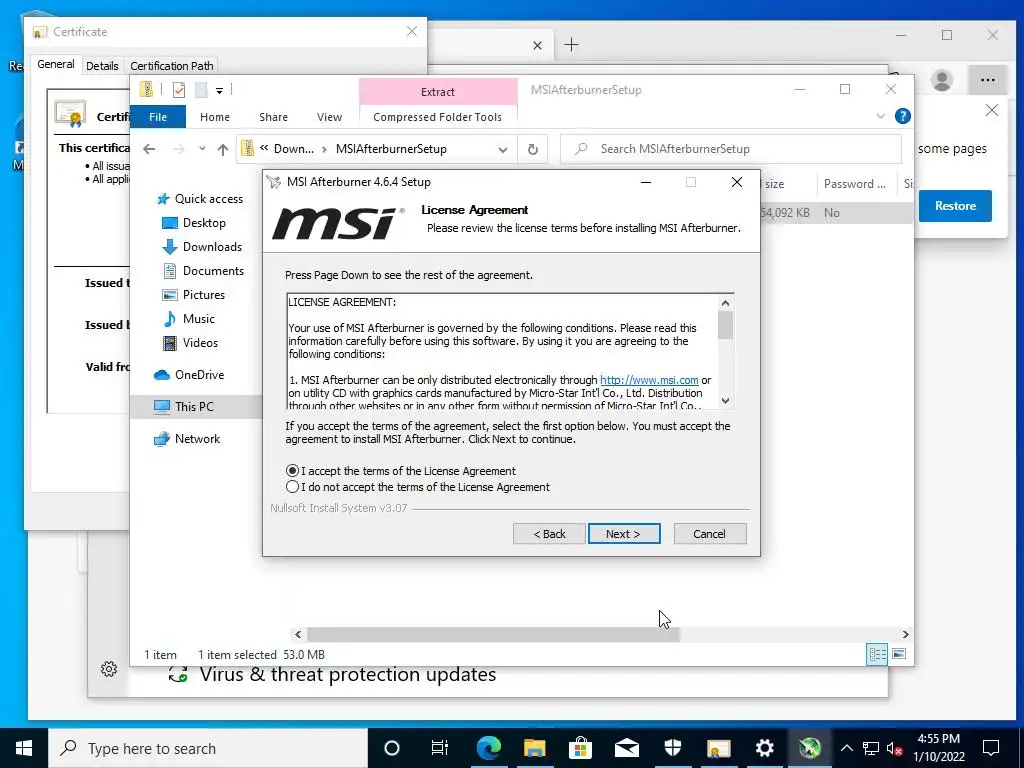Click the Extract contextual tab
This screenshot has width=1024, height=768.
click(x=438, y=92)
